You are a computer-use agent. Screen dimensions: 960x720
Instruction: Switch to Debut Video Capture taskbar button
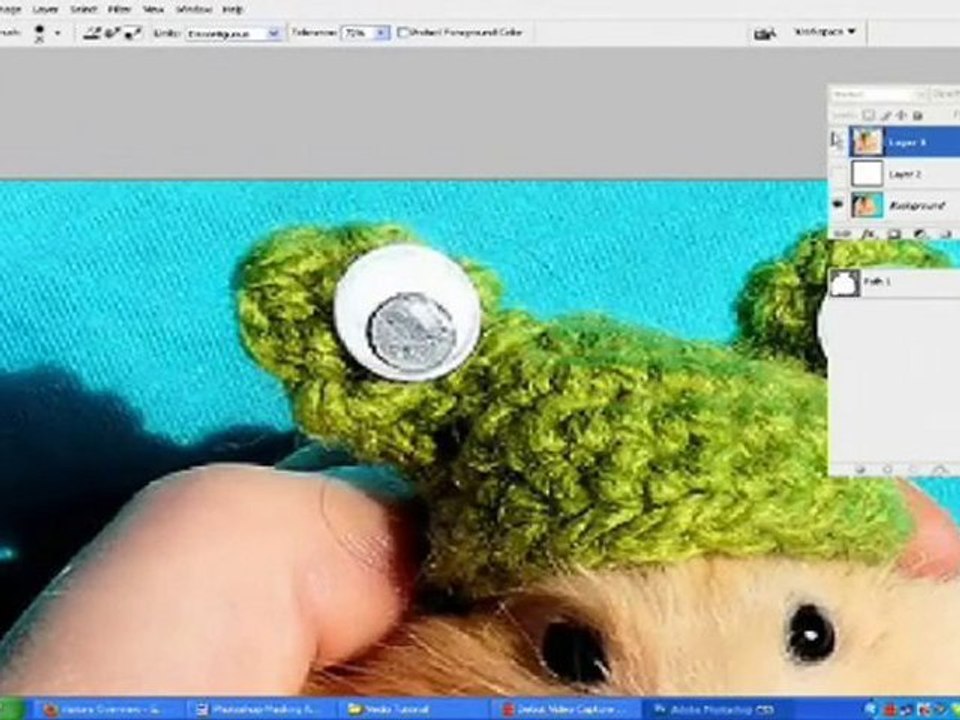click(568, 710)
